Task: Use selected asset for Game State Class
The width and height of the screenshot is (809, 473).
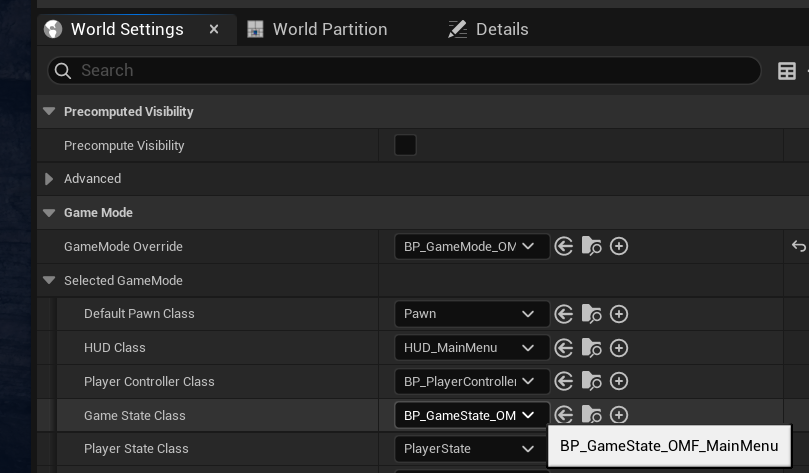Action: [563, 414]
